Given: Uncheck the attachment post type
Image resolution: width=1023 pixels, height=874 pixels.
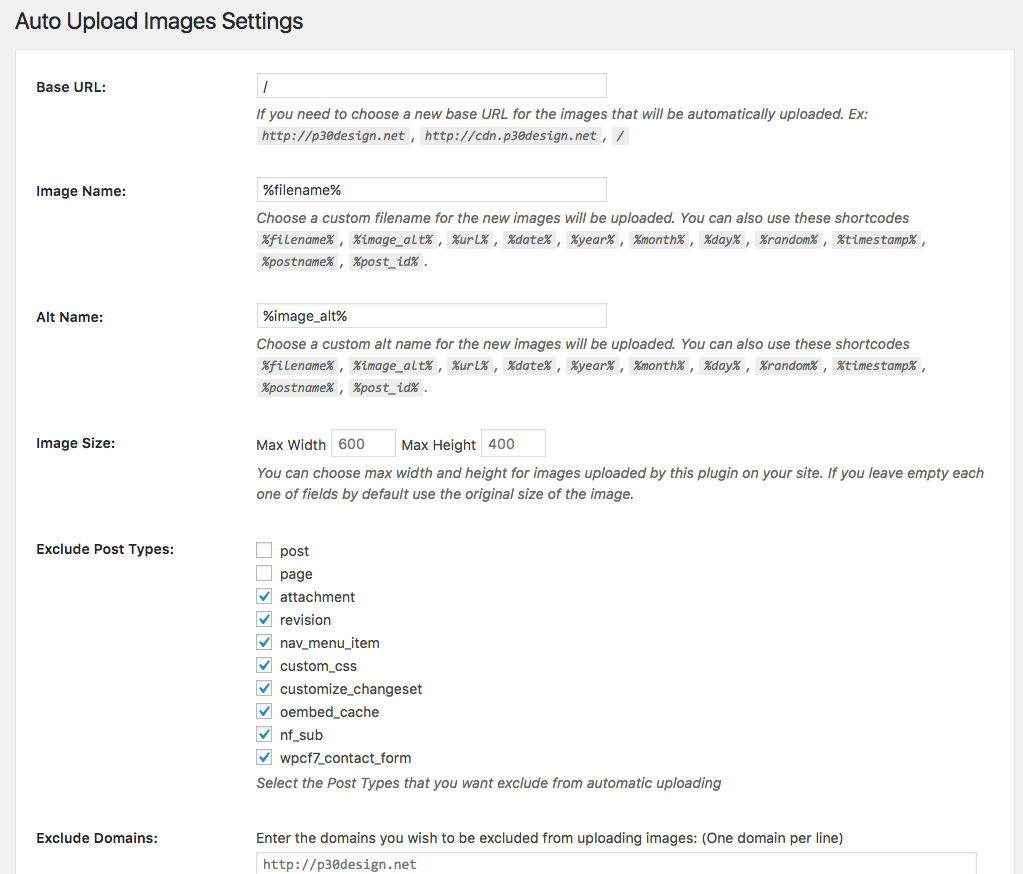Looking at the screenshot, I should coord(264,597).
